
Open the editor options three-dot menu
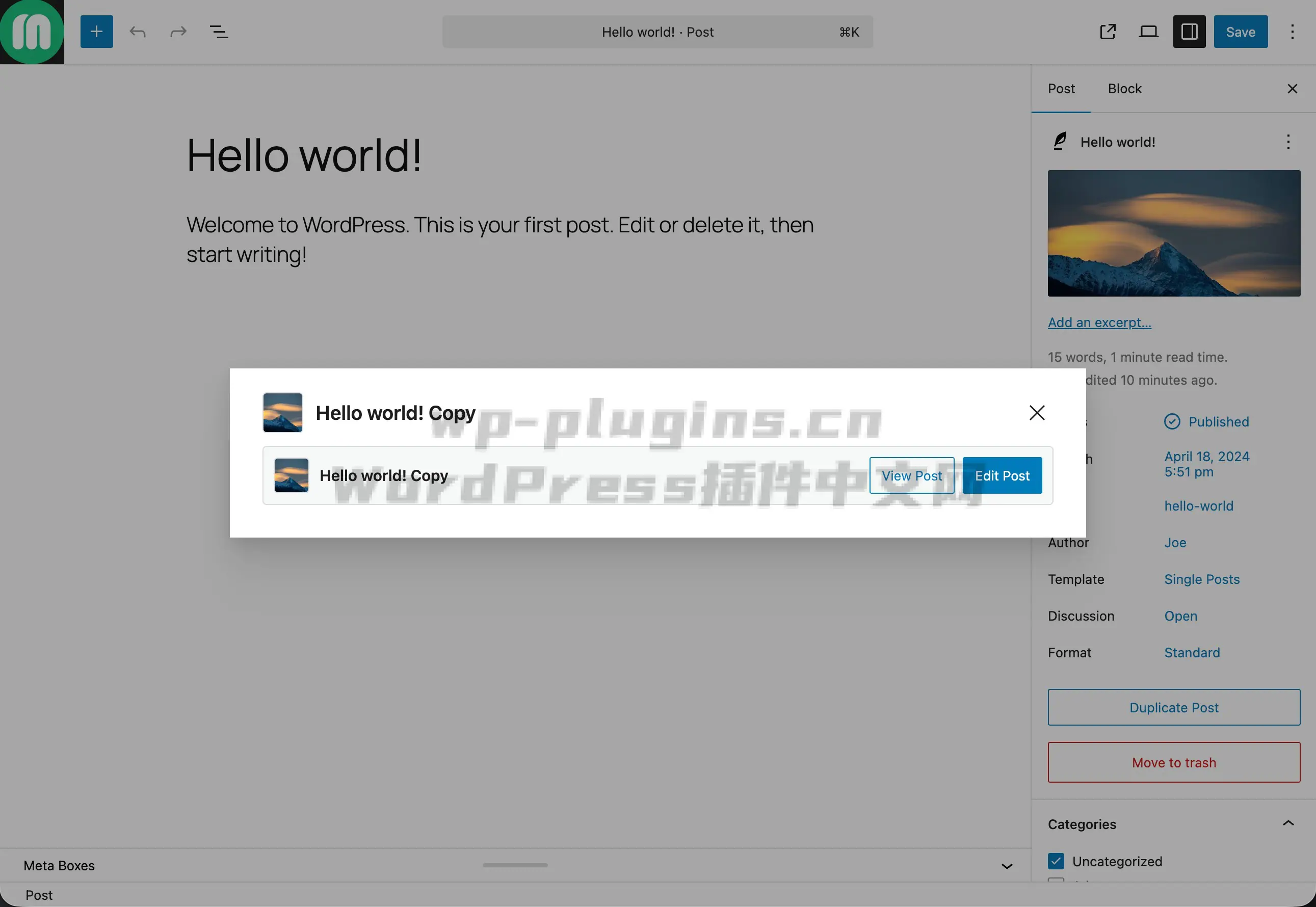[1292, 32]
